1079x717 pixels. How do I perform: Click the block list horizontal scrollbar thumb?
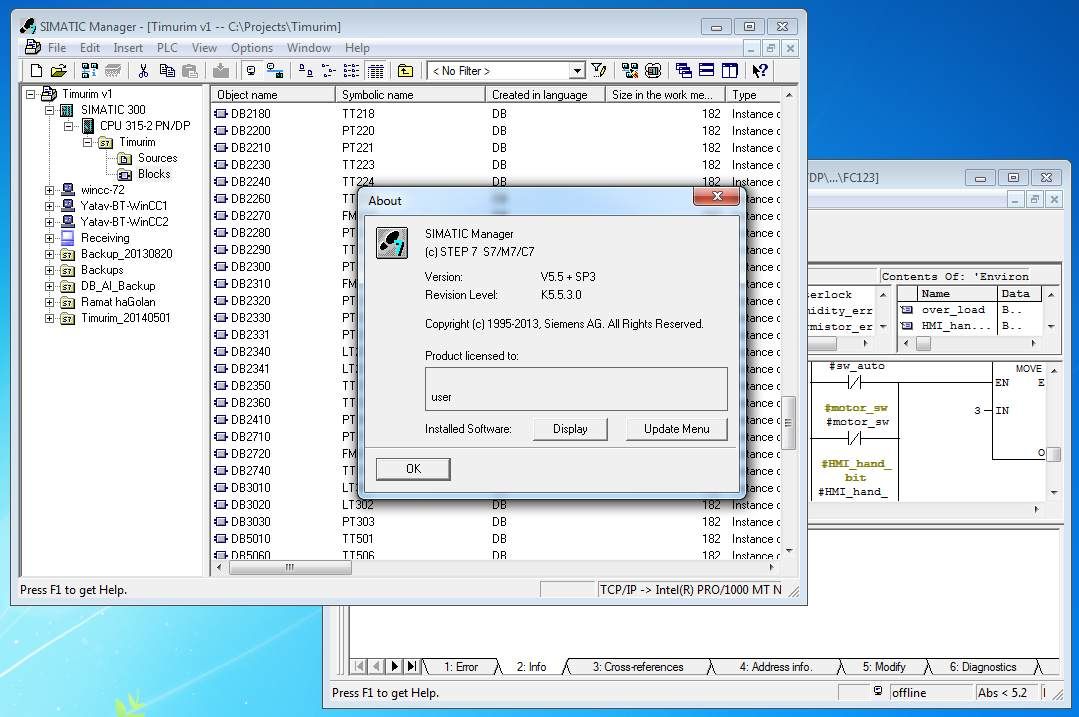pyautogui.click(x=290, y=568)
